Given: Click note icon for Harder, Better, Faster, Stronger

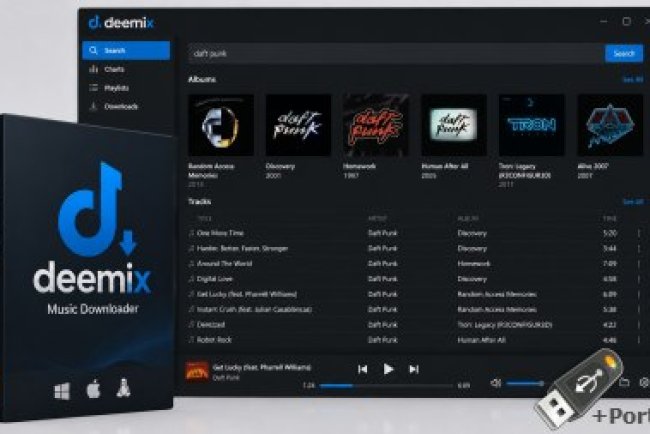Looking at the screenshot, I should [x=192, y=248].
